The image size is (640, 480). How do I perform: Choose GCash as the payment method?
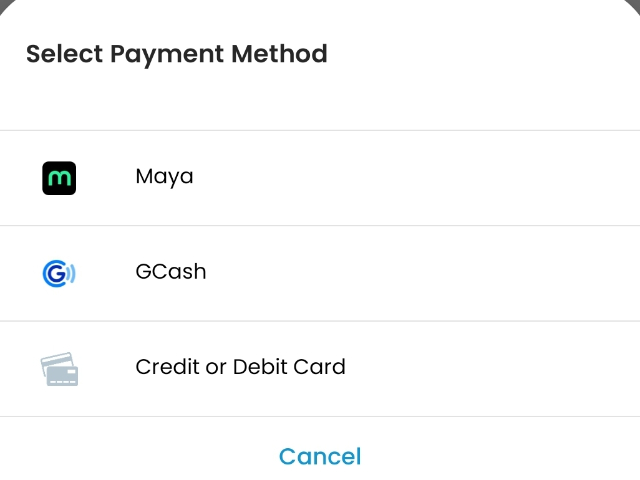click(320, 273)
